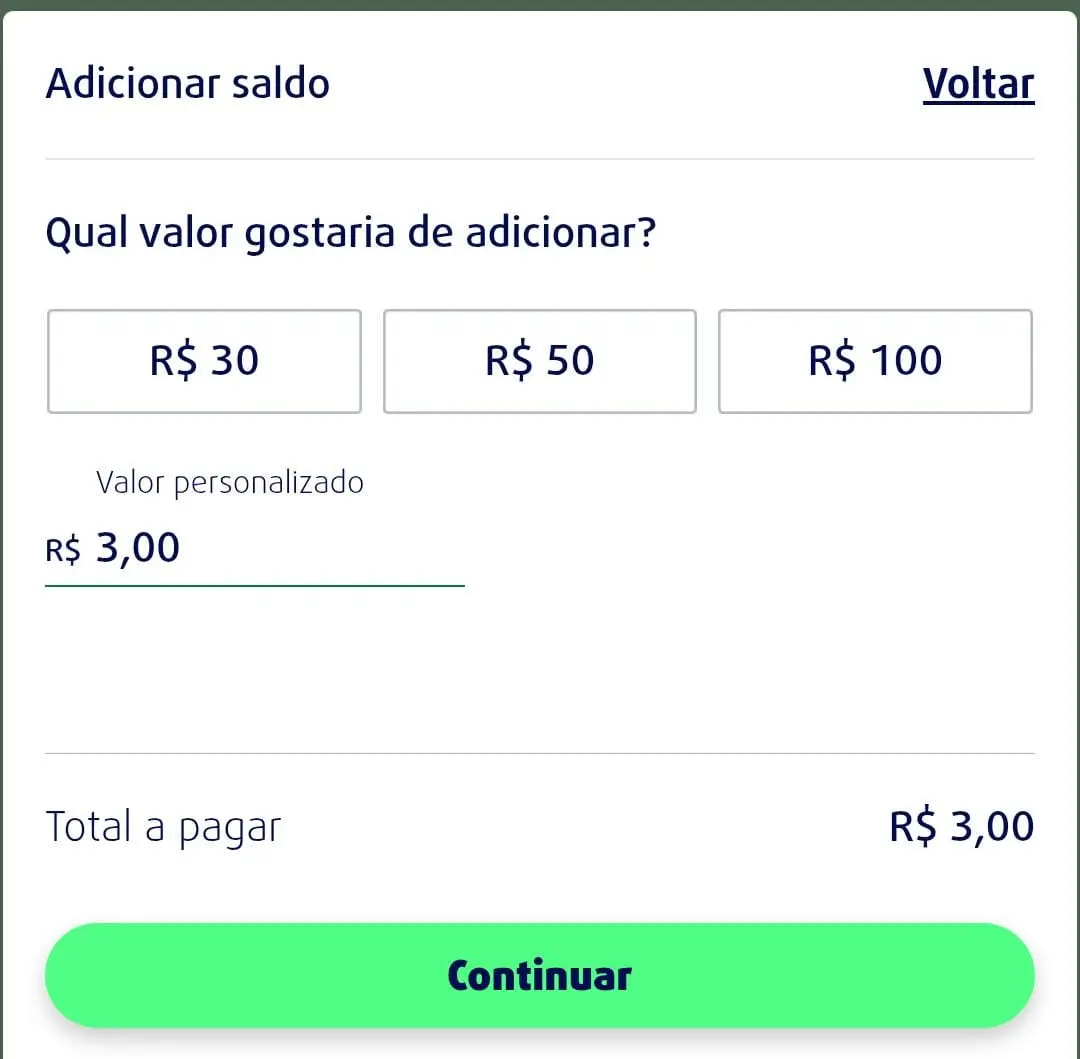Click the Adicionar saldo heading
Image resolution: width=1080 pixels, height=1059 pixels.
click(187, 84)
